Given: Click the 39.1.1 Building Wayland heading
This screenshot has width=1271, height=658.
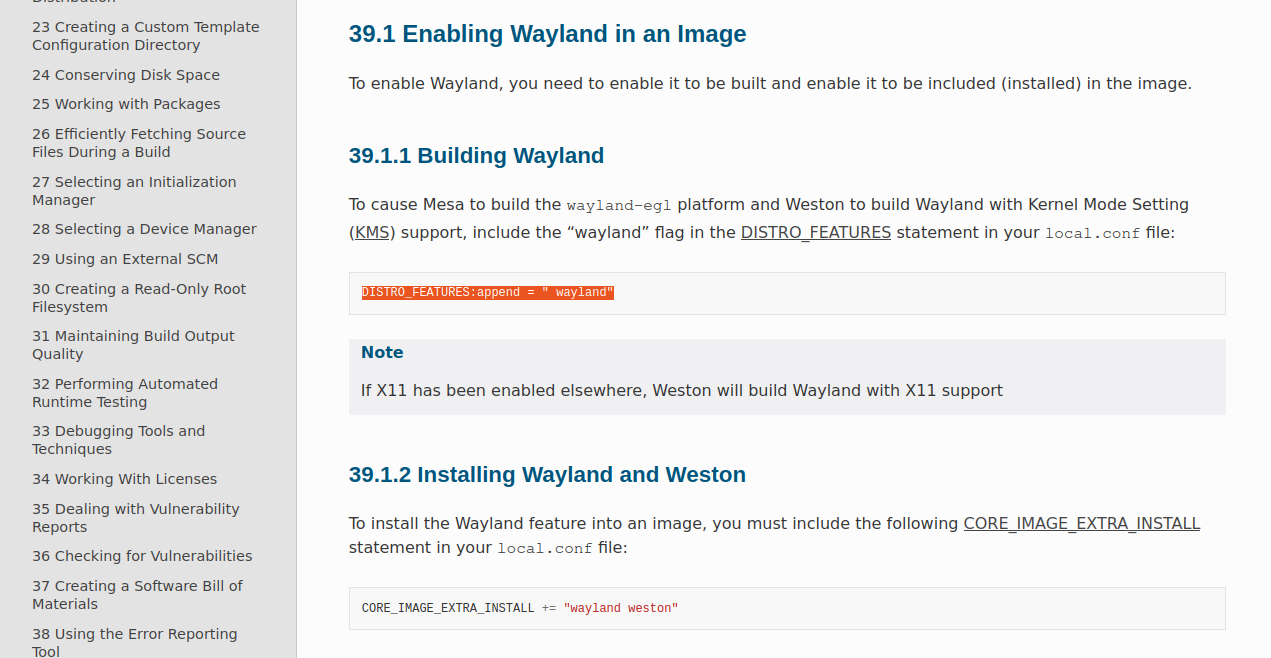Looking at the screenshot, I should click(476, 156).
